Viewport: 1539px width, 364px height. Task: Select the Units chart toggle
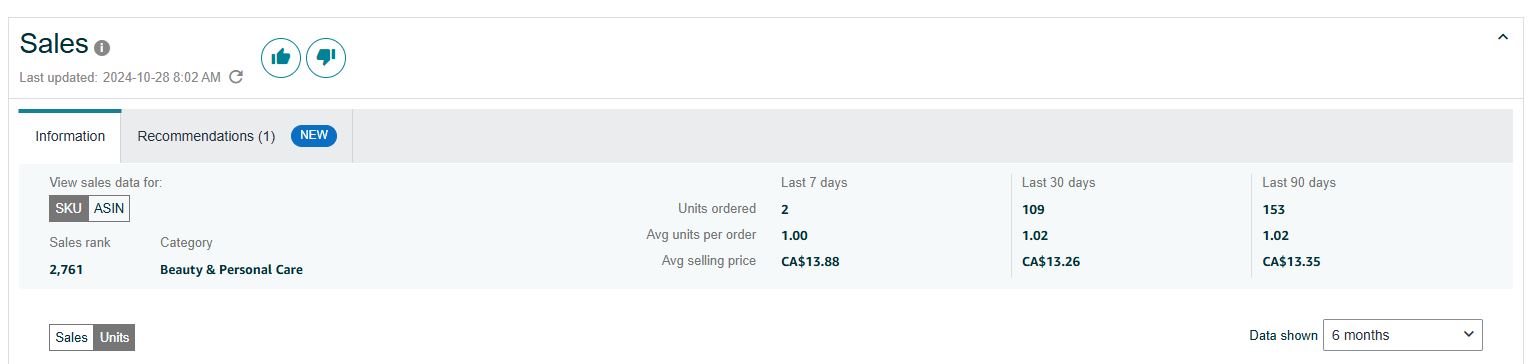[115, 338]
